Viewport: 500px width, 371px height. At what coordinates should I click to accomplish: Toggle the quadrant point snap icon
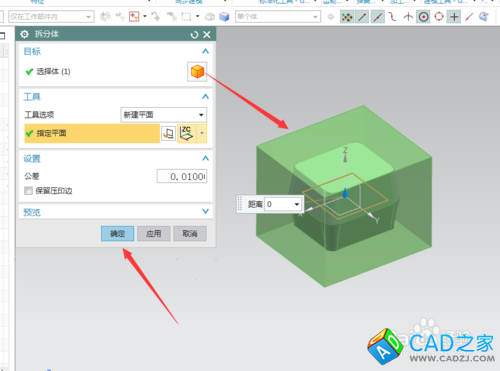(x=439, y=17)
